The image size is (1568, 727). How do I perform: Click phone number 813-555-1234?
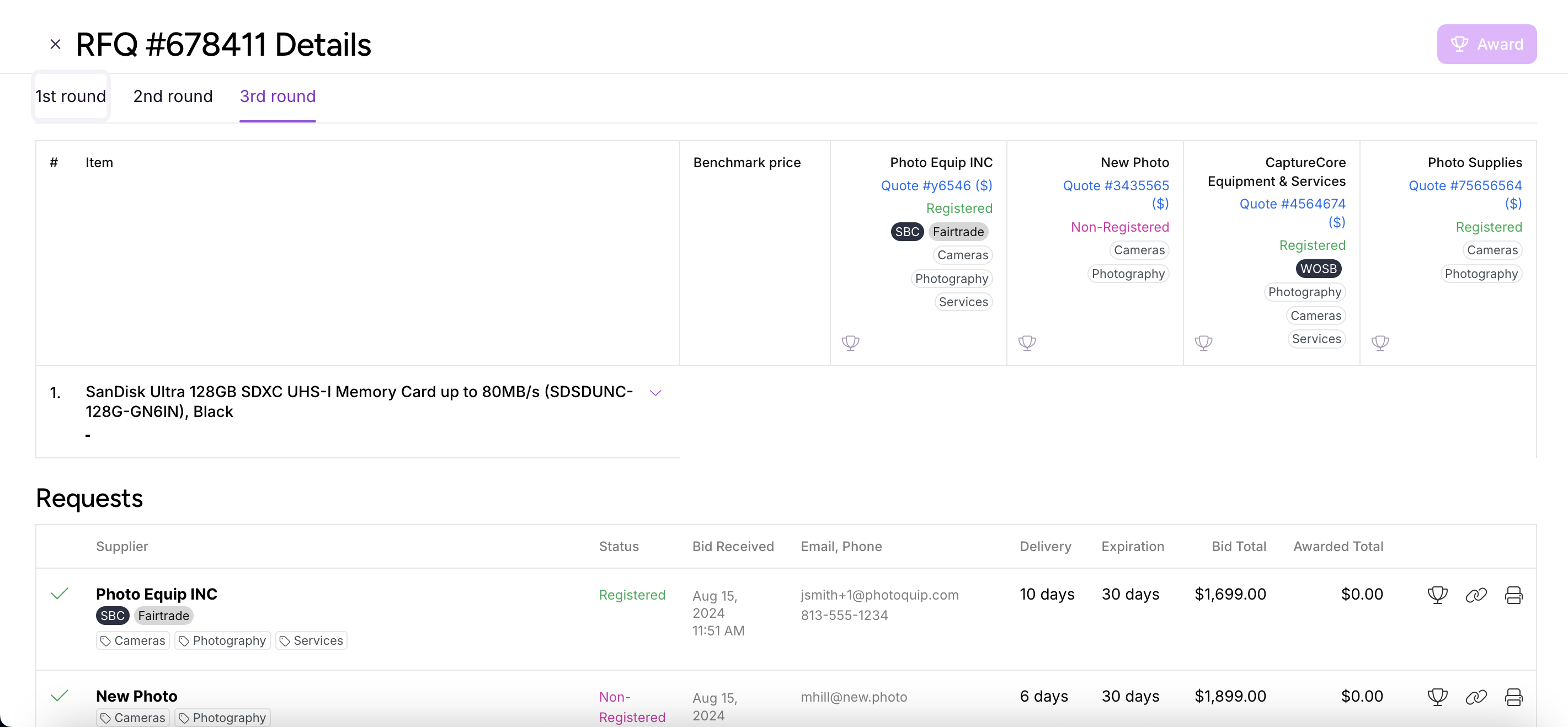[844, 616]
